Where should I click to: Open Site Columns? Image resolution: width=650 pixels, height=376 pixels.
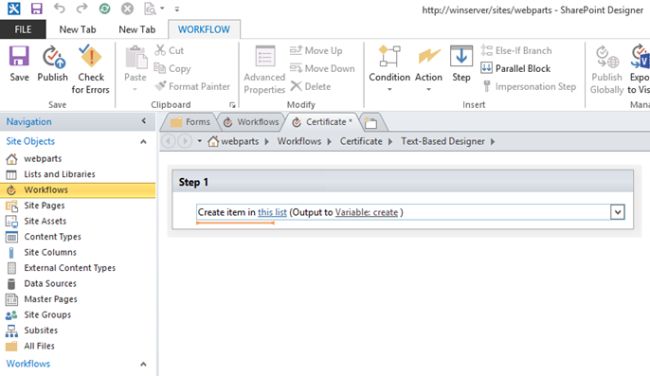[x=41, y=252]
